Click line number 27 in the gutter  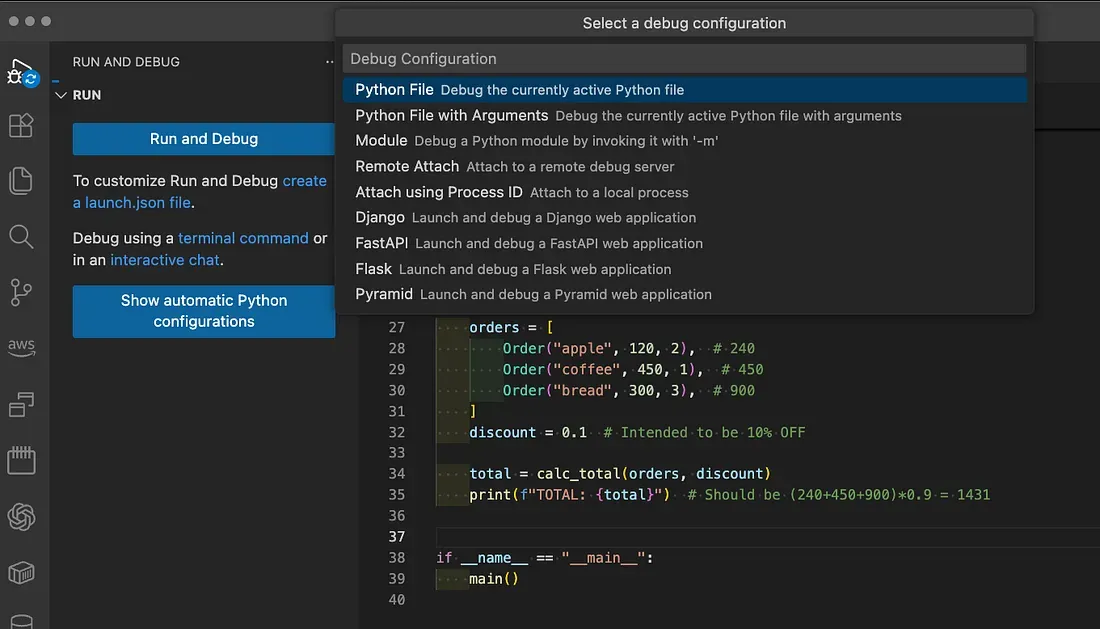pyautogui.click(x=396, y=327)
